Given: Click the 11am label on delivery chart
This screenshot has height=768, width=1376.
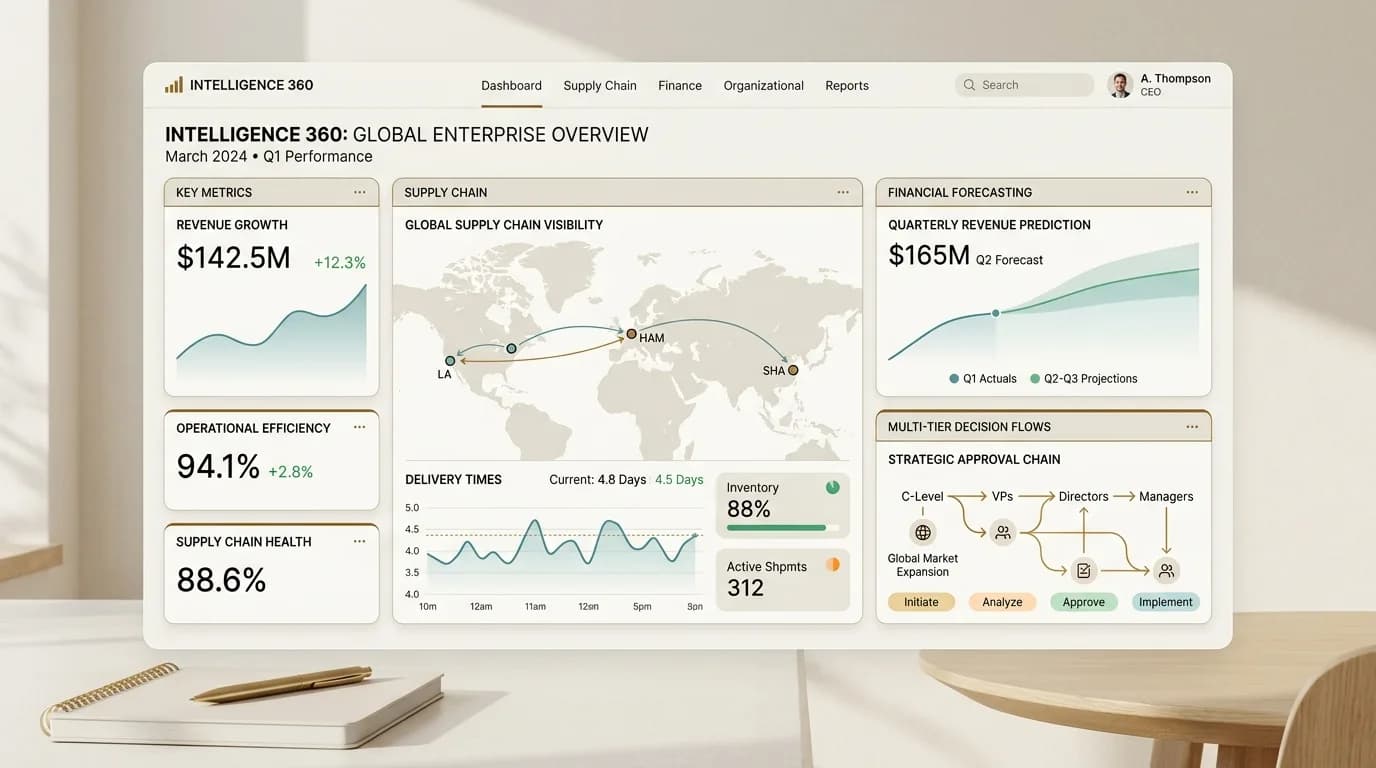Looking at the screenshot, I should tap(535, 607).
